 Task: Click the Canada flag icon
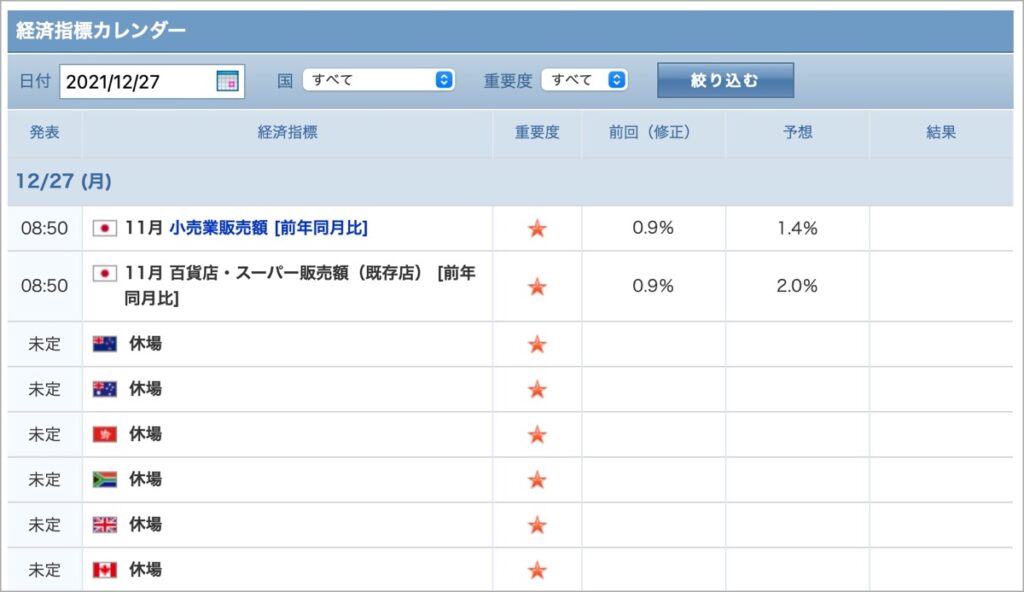104,570
